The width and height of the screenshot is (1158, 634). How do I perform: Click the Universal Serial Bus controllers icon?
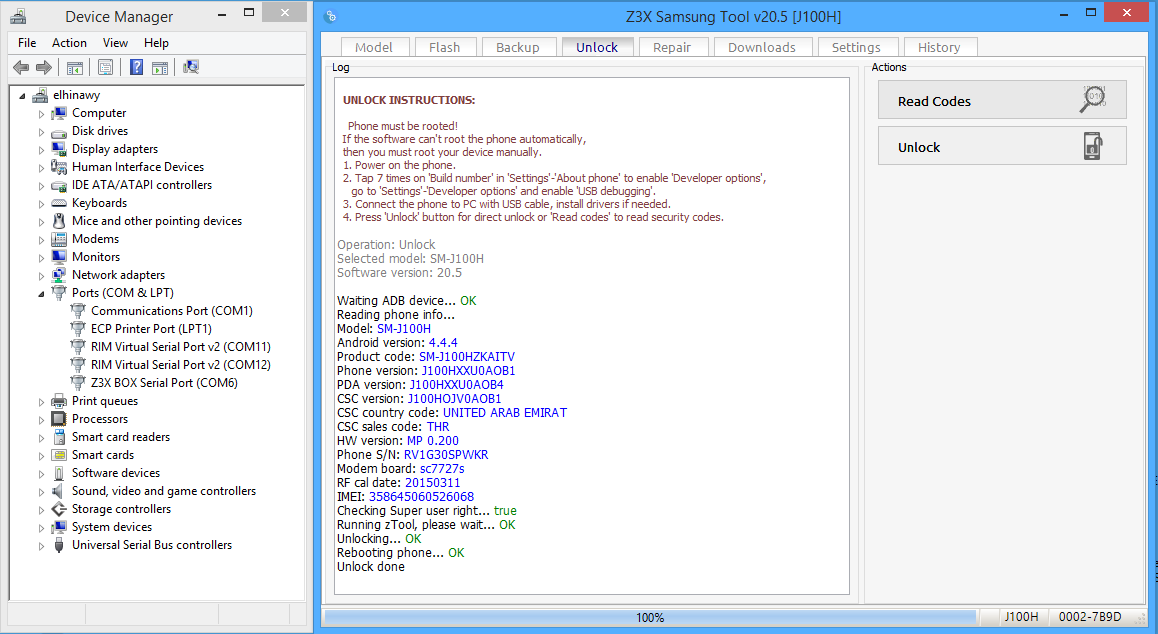pos(59,545)
